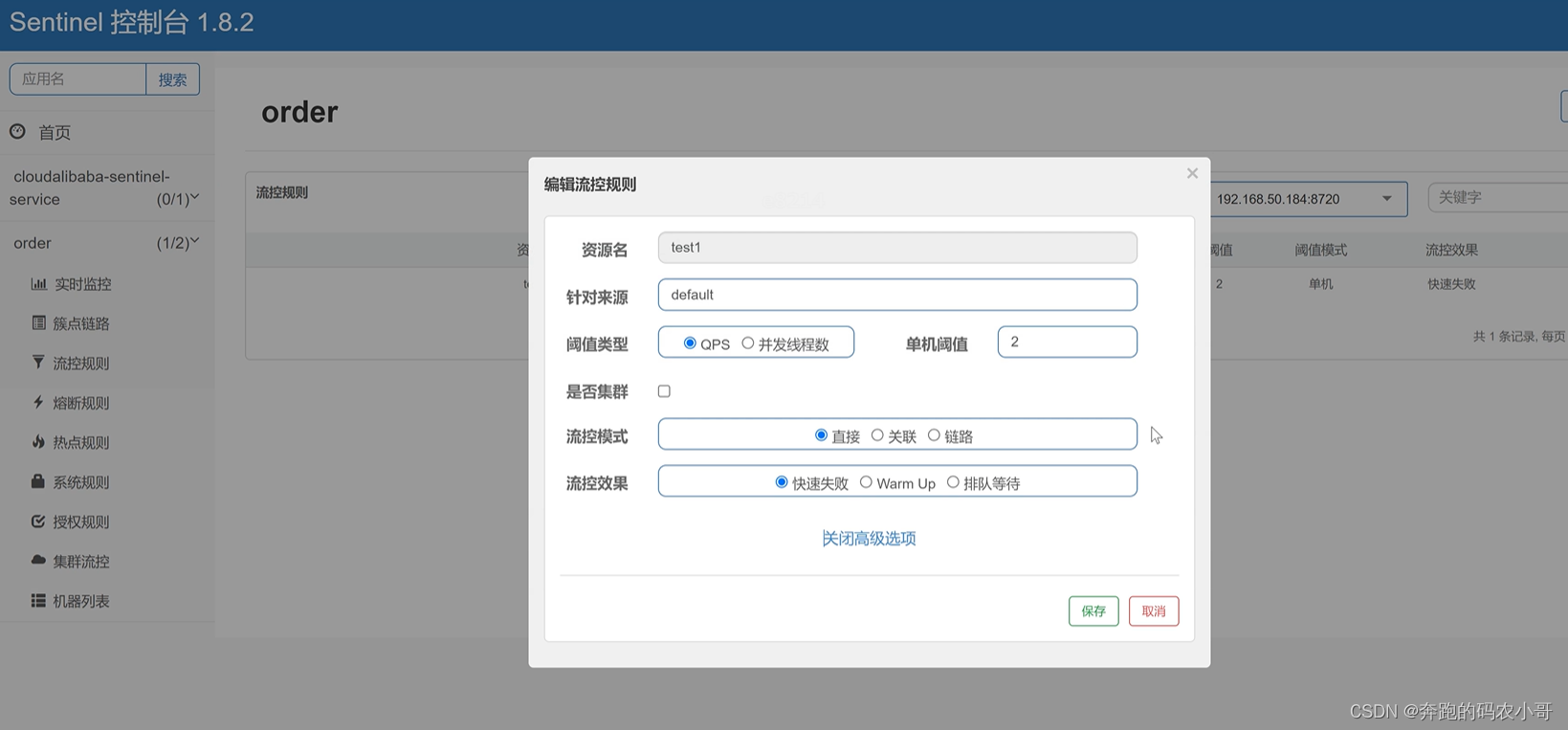
Task: Click the 搜索 button
Action: [x=173, y=79]
